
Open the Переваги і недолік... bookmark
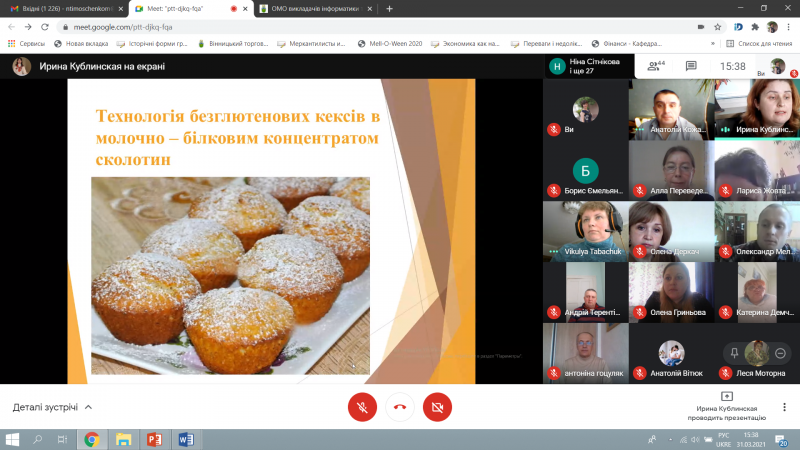pos(546,44)
